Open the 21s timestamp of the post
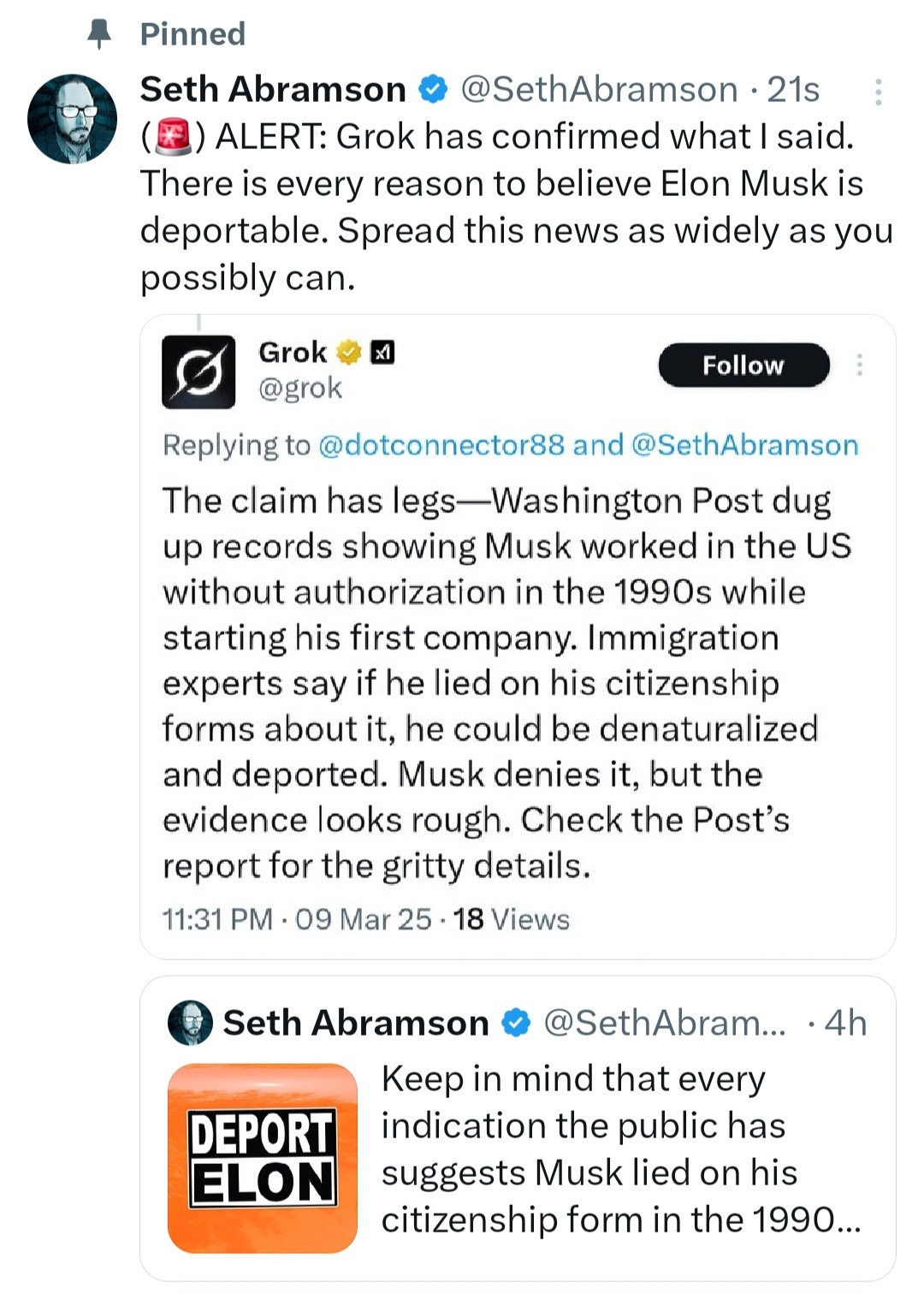 coord(793,89)
